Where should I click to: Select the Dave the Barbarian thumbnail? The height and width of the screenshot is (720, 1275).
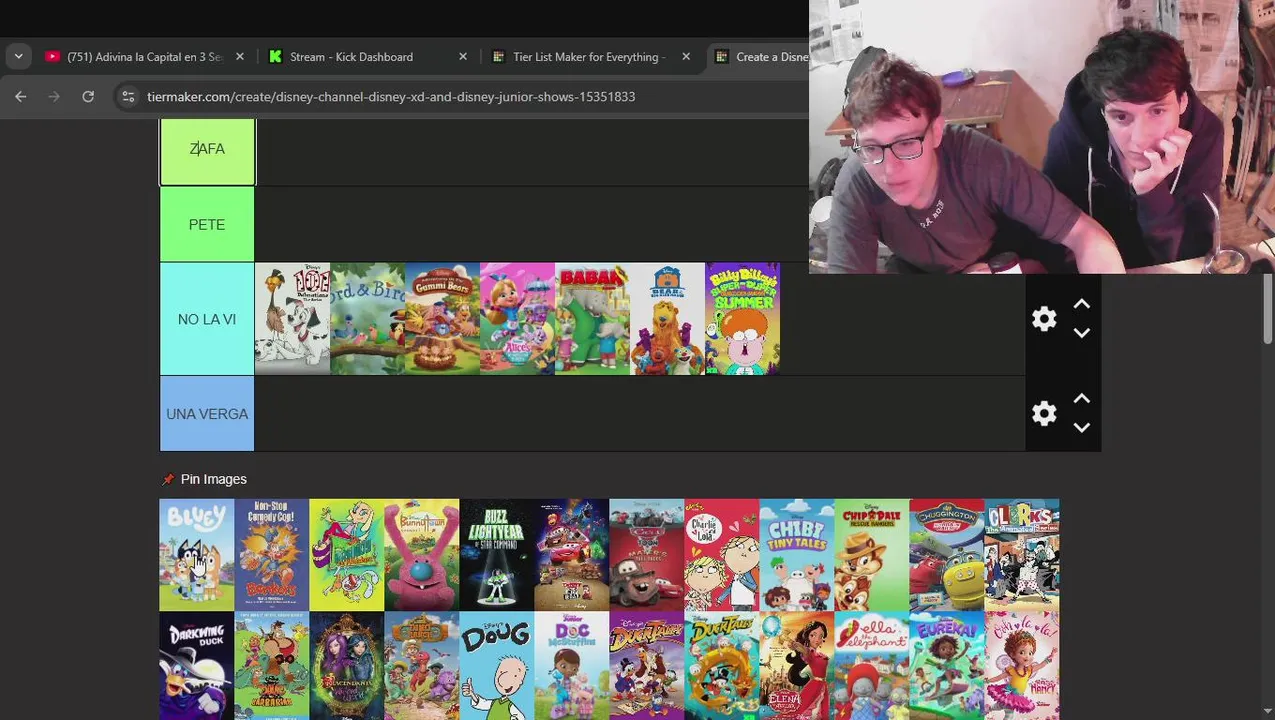pos(272,666)
